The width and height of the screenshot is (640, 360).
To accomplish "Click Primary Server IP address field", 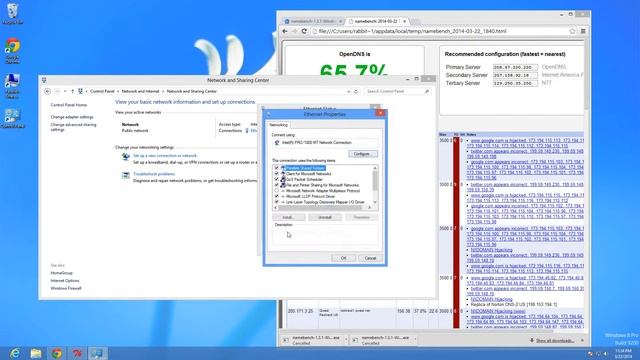I will pyautogui.click(x=515, y=67).
